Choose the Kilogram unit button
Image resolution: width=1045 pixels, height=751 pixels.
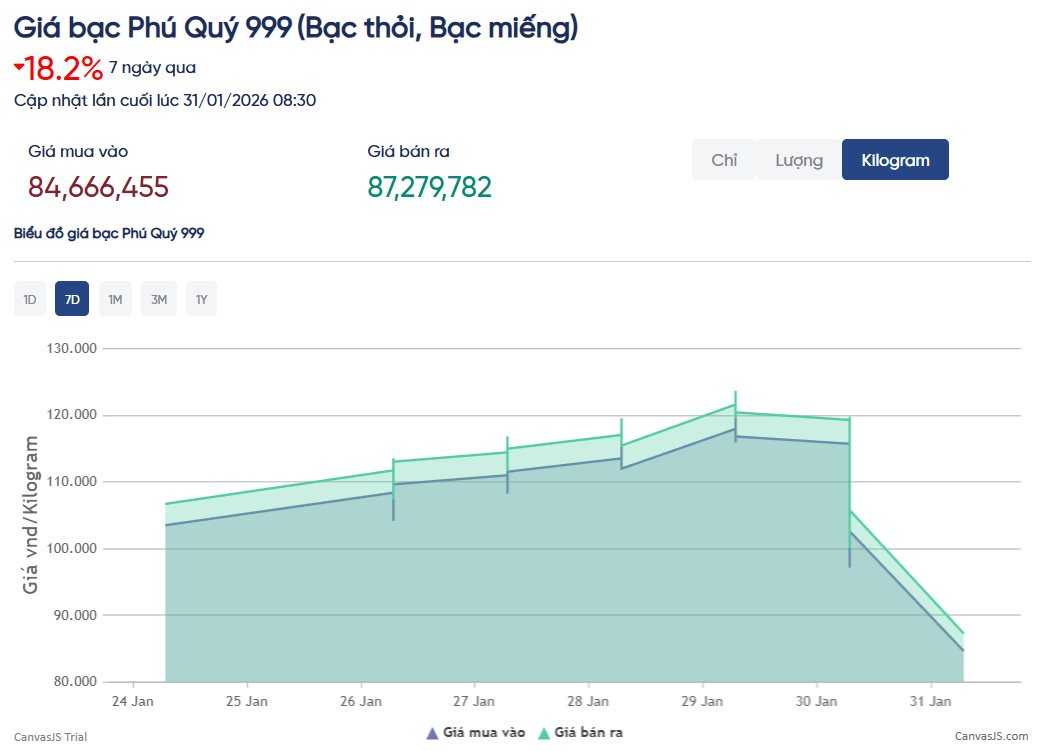click(895, 160)
